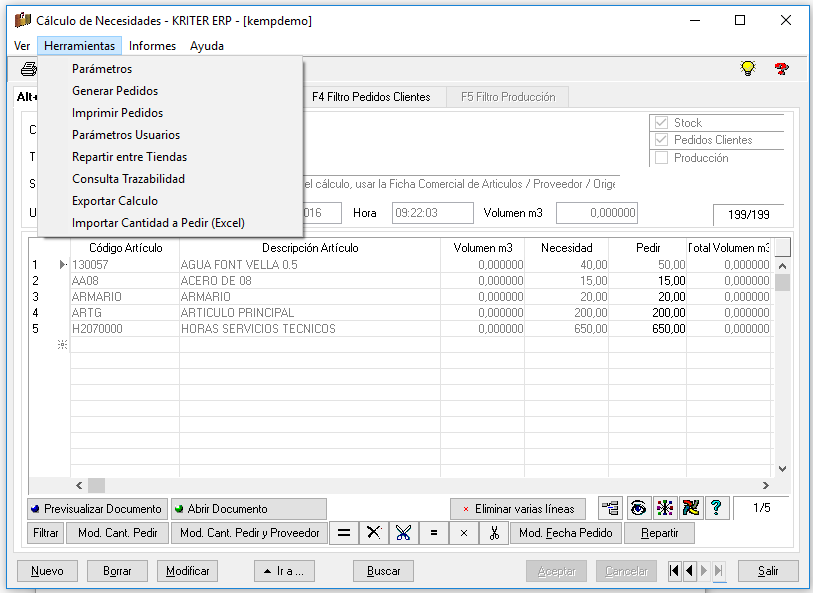813x593 pixels.
Task: Click Mod. Fecha Pedido button
Action: pyautogui.click(x=566, y=533)
